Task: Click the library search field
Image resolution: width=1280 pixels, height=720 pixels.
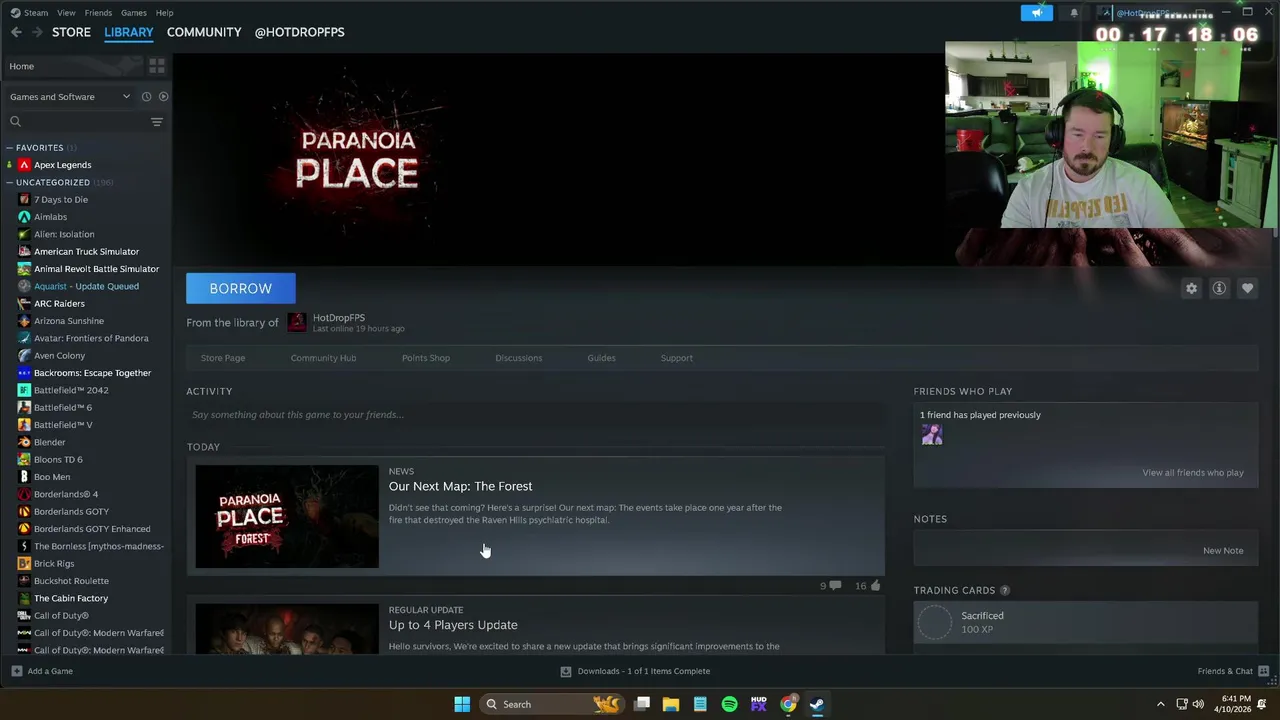Action: (x=78, y=122)
